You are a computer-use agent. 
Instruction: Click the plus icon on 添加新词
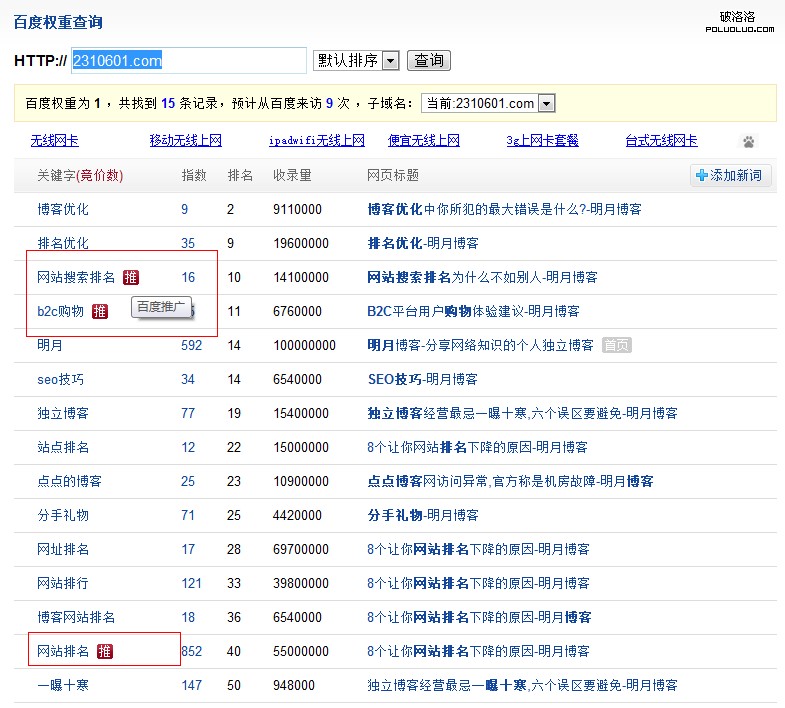702,176
